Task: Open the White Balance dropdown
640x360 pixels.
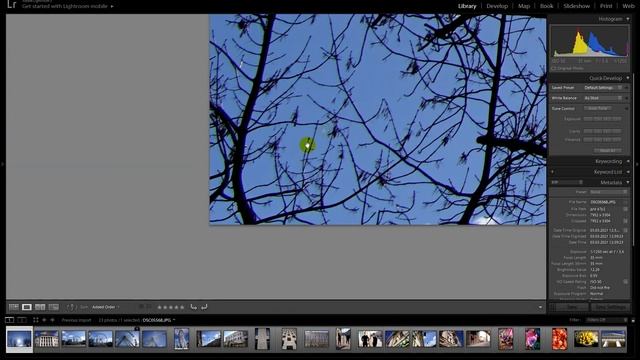Action: [x=603, y=98]
